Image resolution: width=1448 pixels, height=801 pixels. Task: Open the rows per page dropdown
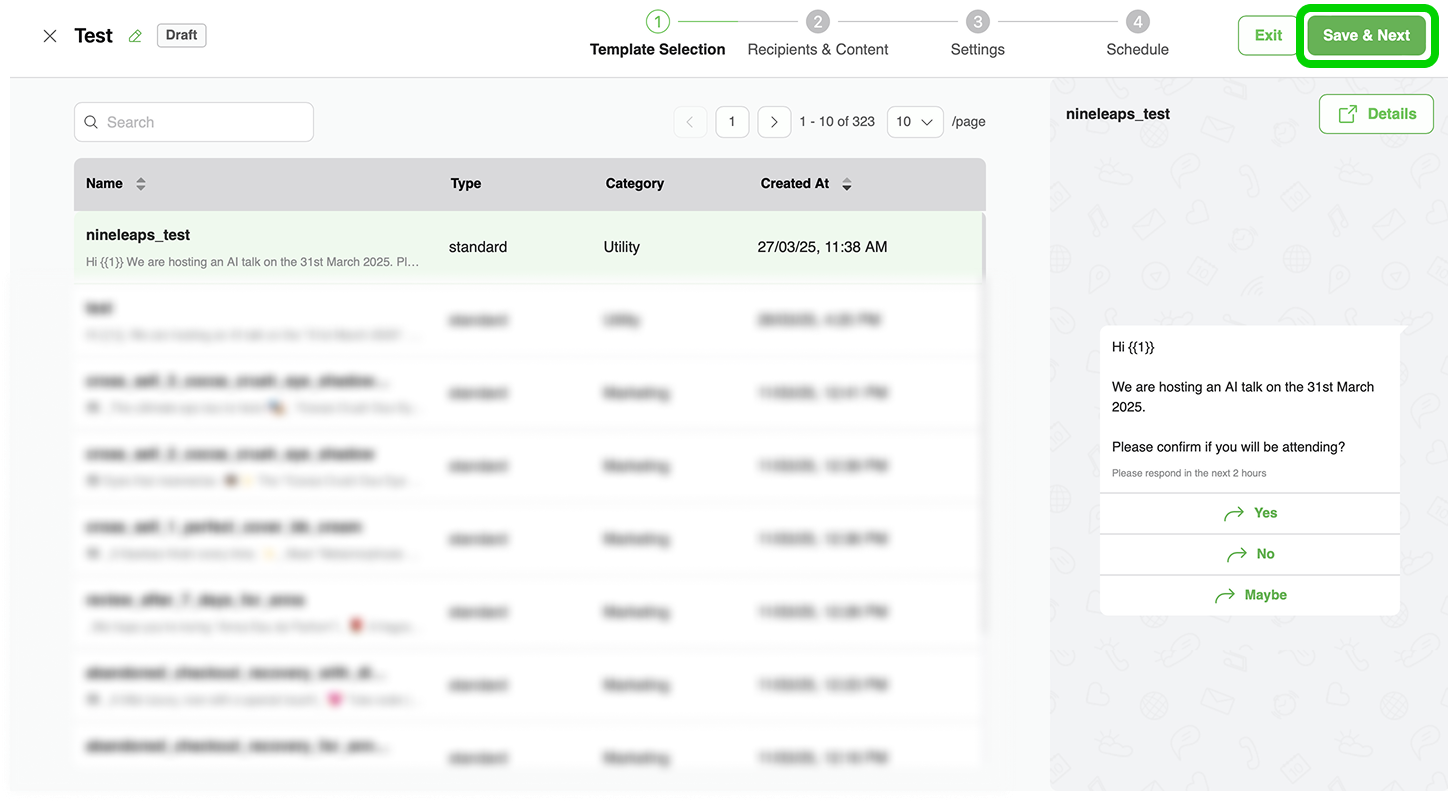(914, 122)
